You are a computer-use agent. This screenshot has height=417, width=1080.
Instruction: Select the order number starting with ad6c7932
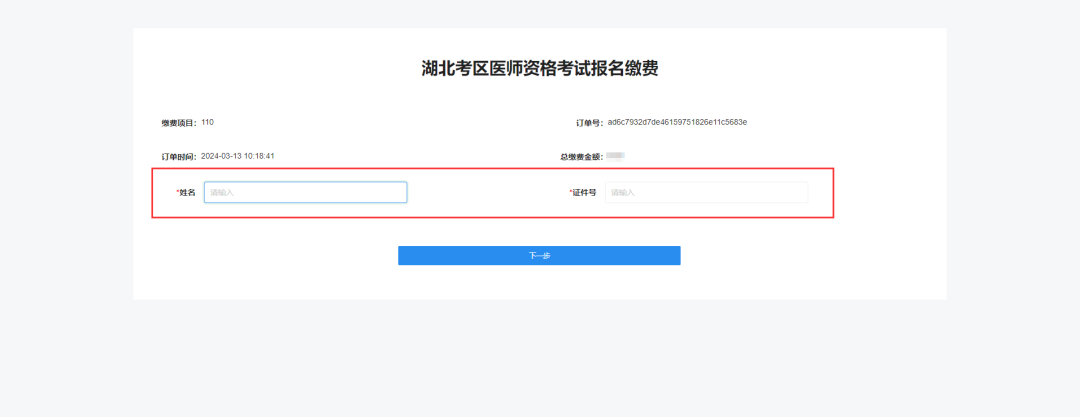point(677,122)
